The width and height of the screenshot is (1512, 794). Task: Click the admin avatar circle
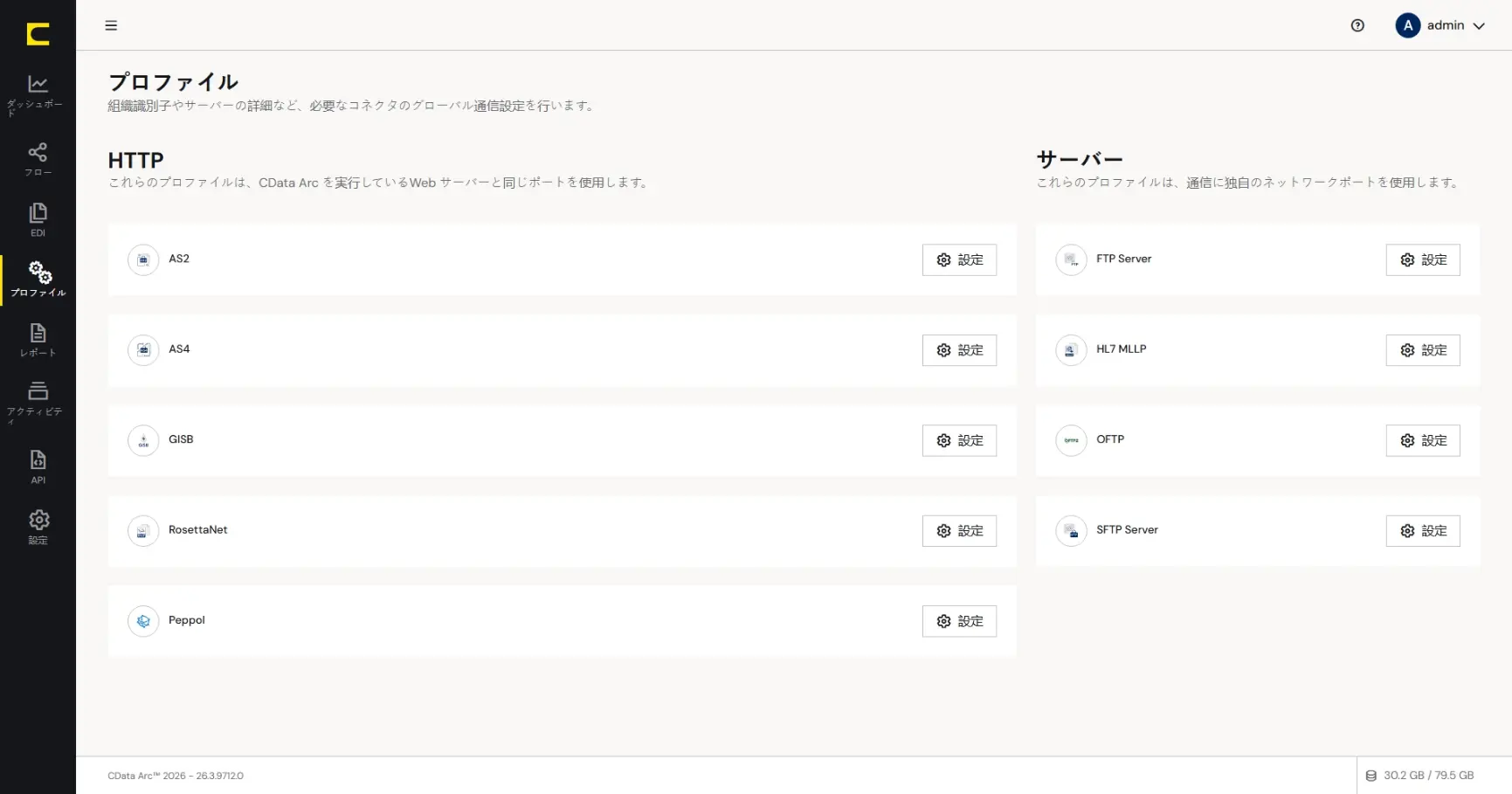click(x=1407, y=25)
